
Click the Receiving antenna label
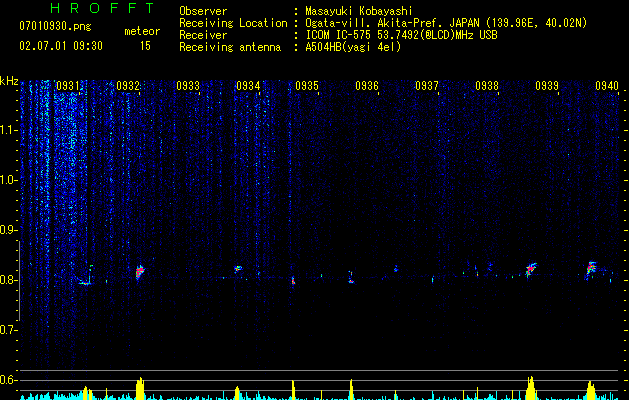(x=230, y=47)
